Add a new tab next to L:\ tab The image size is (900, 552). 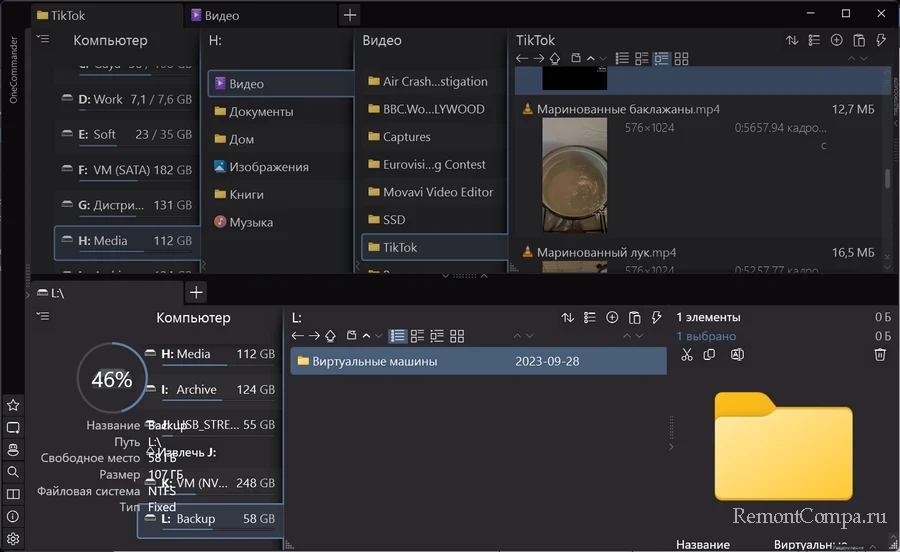point(197,292)
